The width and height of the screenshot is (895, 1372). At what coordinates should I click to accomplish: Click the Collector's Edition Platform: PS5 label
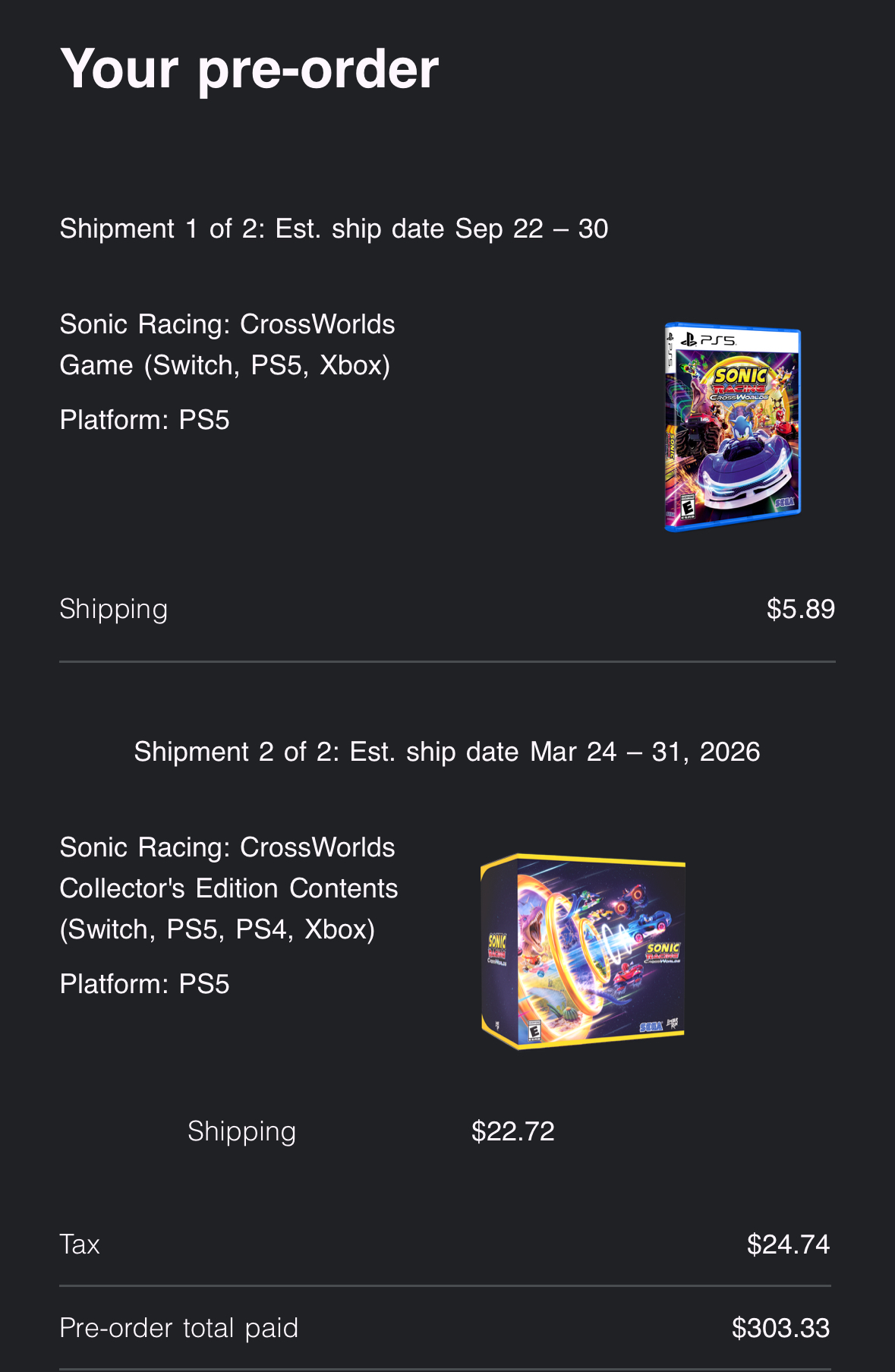[145, 984]
